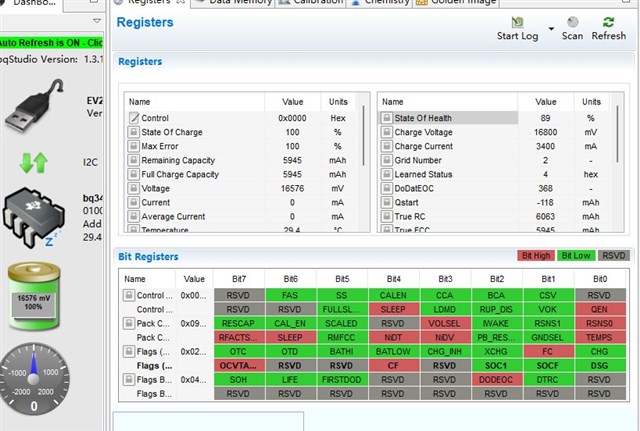Click the Bit Low legend swatch
640x431 pixels.
point(576,255)
